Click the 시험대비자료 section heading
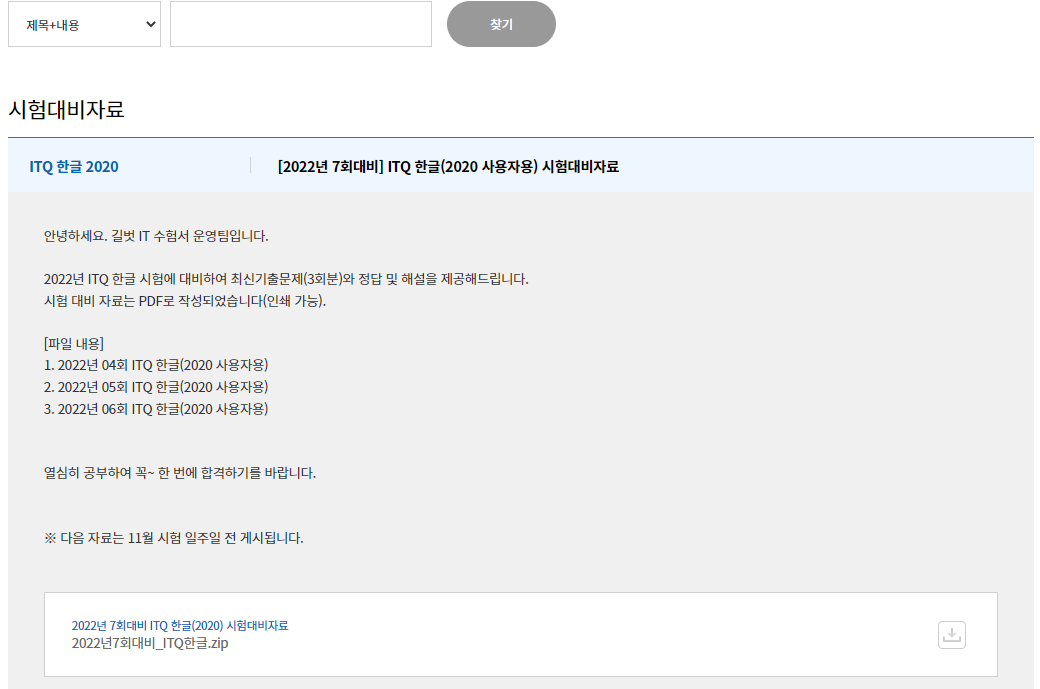 (66, 110)
